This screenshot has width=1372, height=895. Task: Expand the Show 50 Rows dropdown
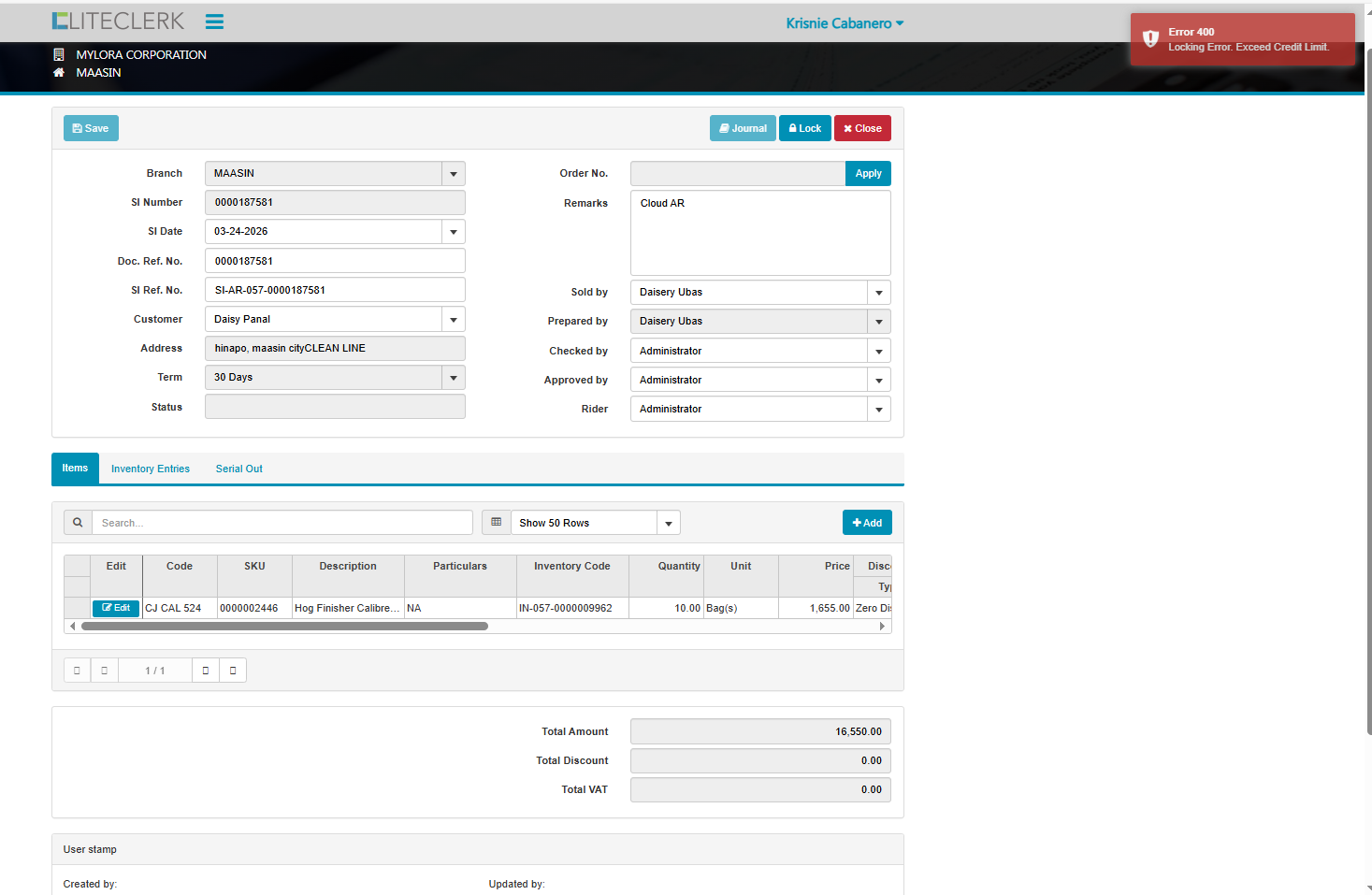click(668, 524)
